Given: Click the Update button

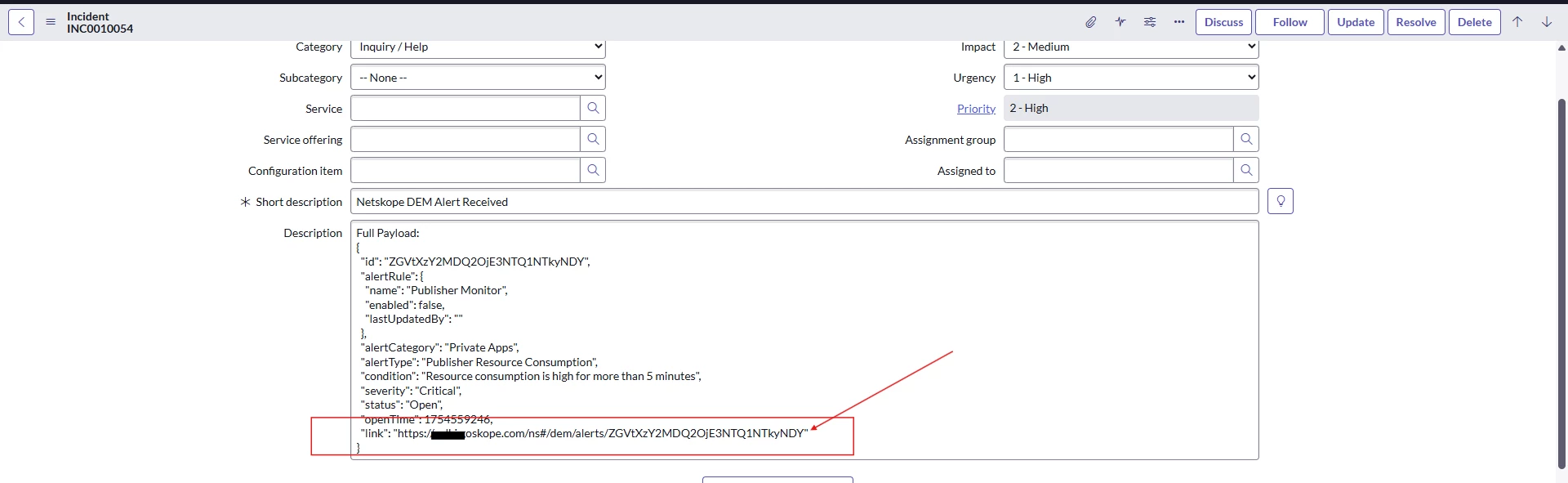Looking at the screenshot, I should [x=1356, y=22].
